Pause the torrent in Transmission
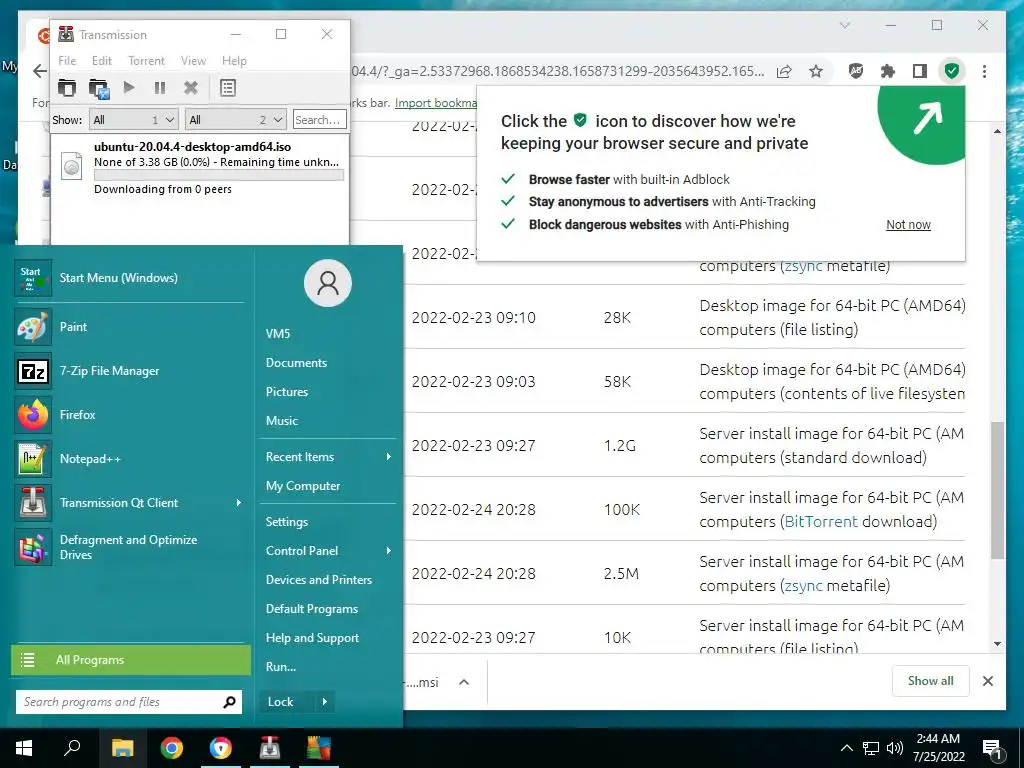The image size is (1024, 768). (x=159, y=88)
